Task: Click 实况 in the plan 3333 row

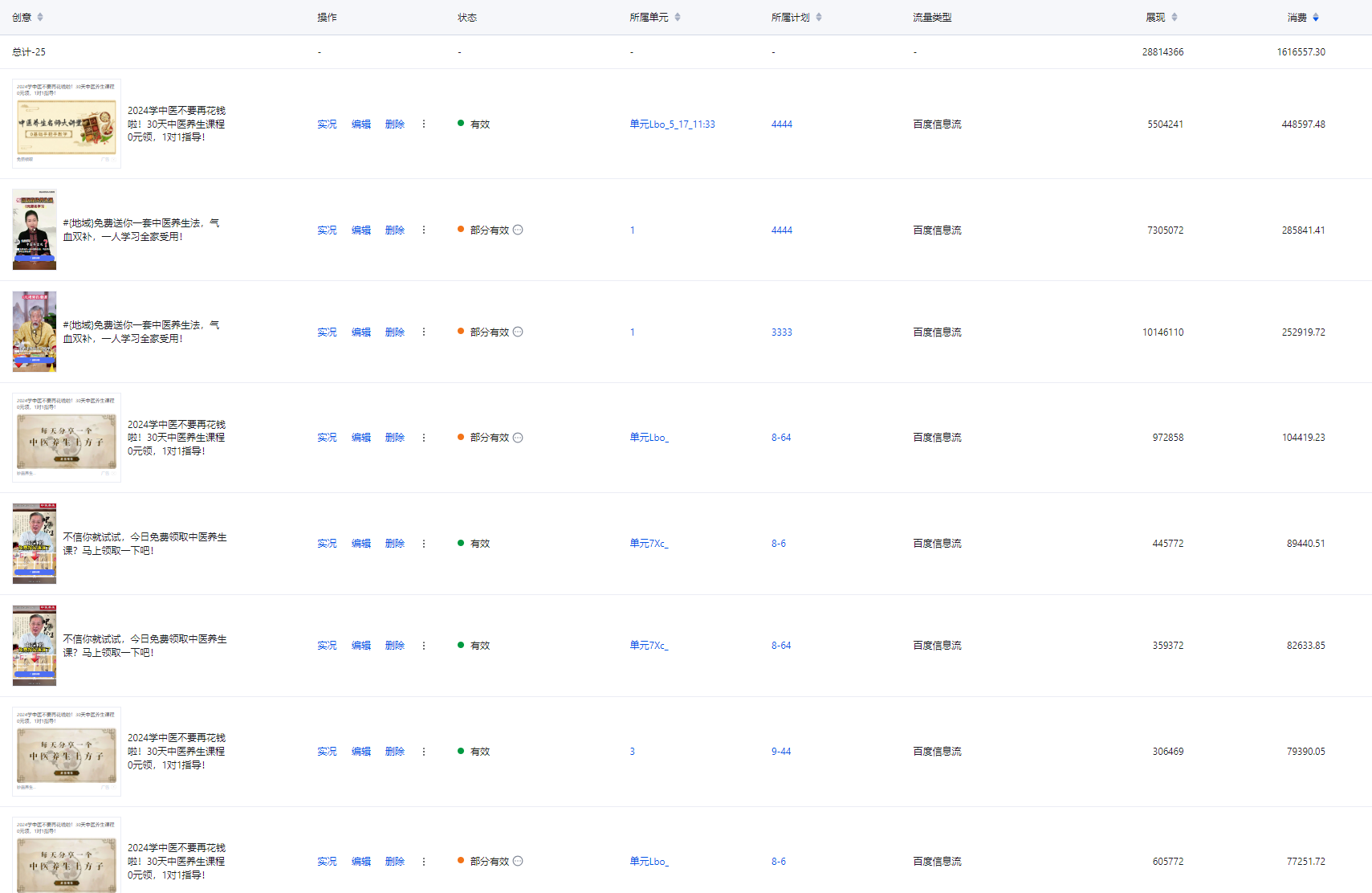Action: (327, 332)
